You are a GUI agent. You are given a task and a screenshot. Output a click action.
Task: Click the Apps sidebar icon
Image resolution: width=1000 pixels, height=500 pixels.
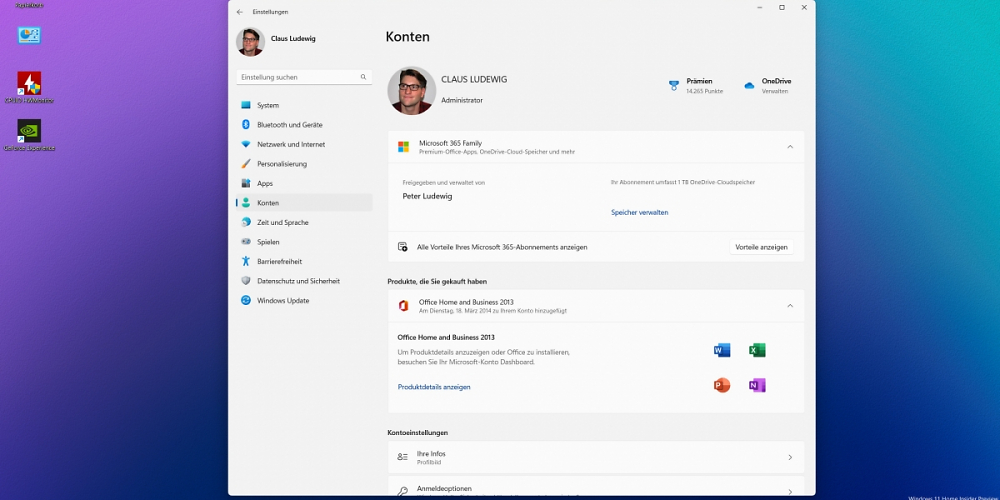[246, 183]
